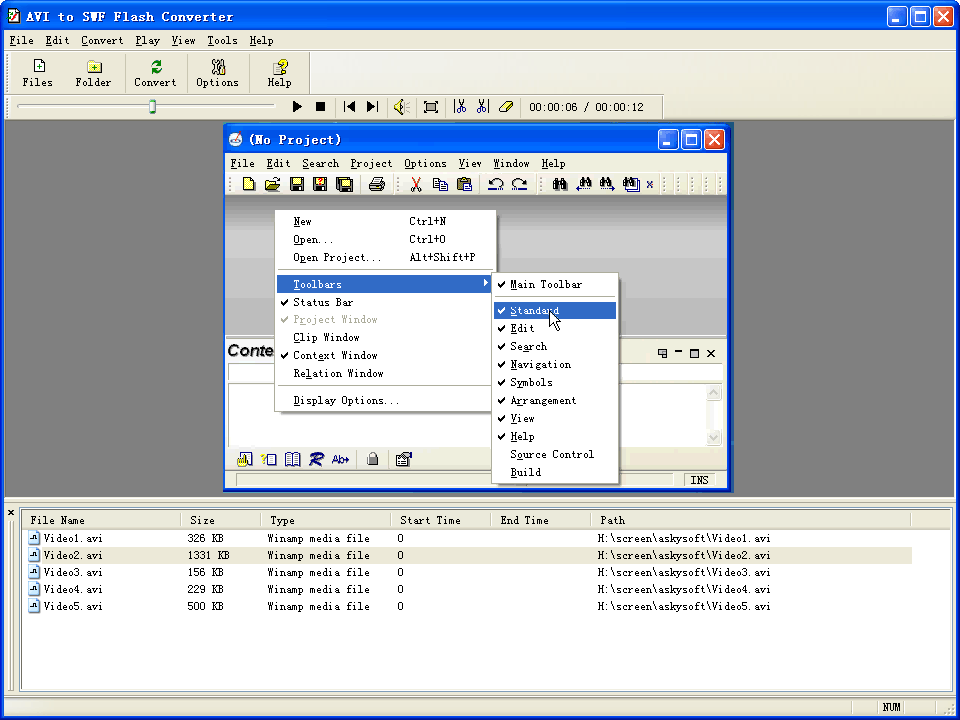Select Video5.avi row in file list
Viewport: 960px width, 720px height.
click(467, 607)
